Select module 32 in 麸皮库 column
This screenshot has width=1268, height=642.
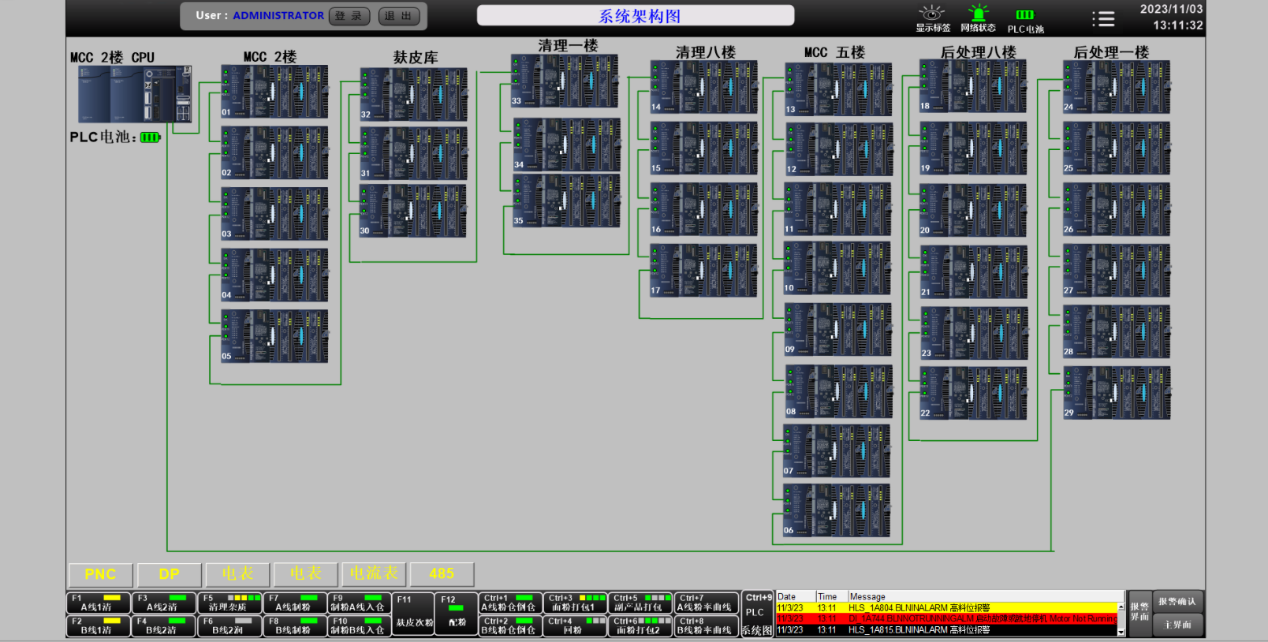(413, 94)
